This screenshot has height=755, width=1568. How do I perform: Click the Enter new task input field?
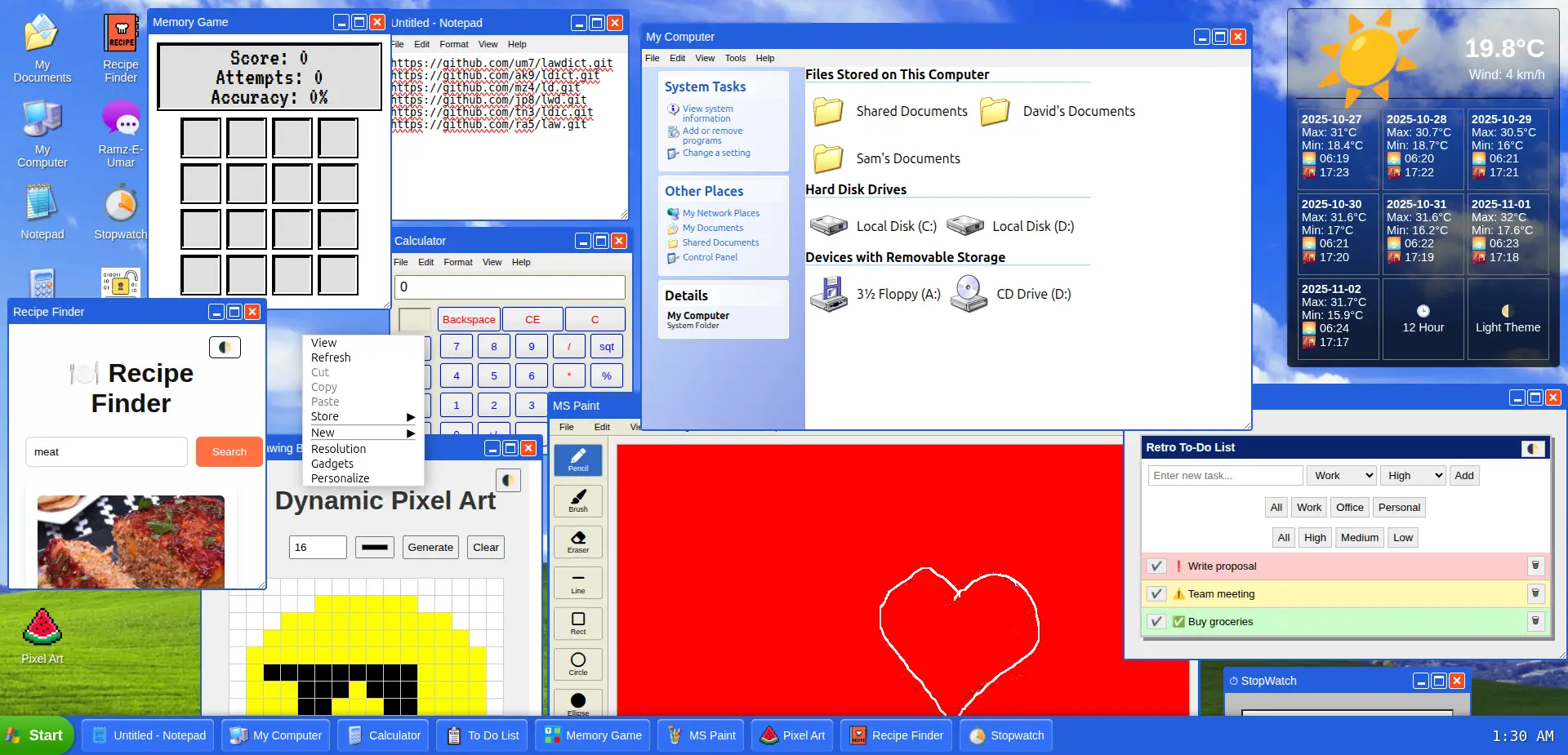click(1224, 475)
